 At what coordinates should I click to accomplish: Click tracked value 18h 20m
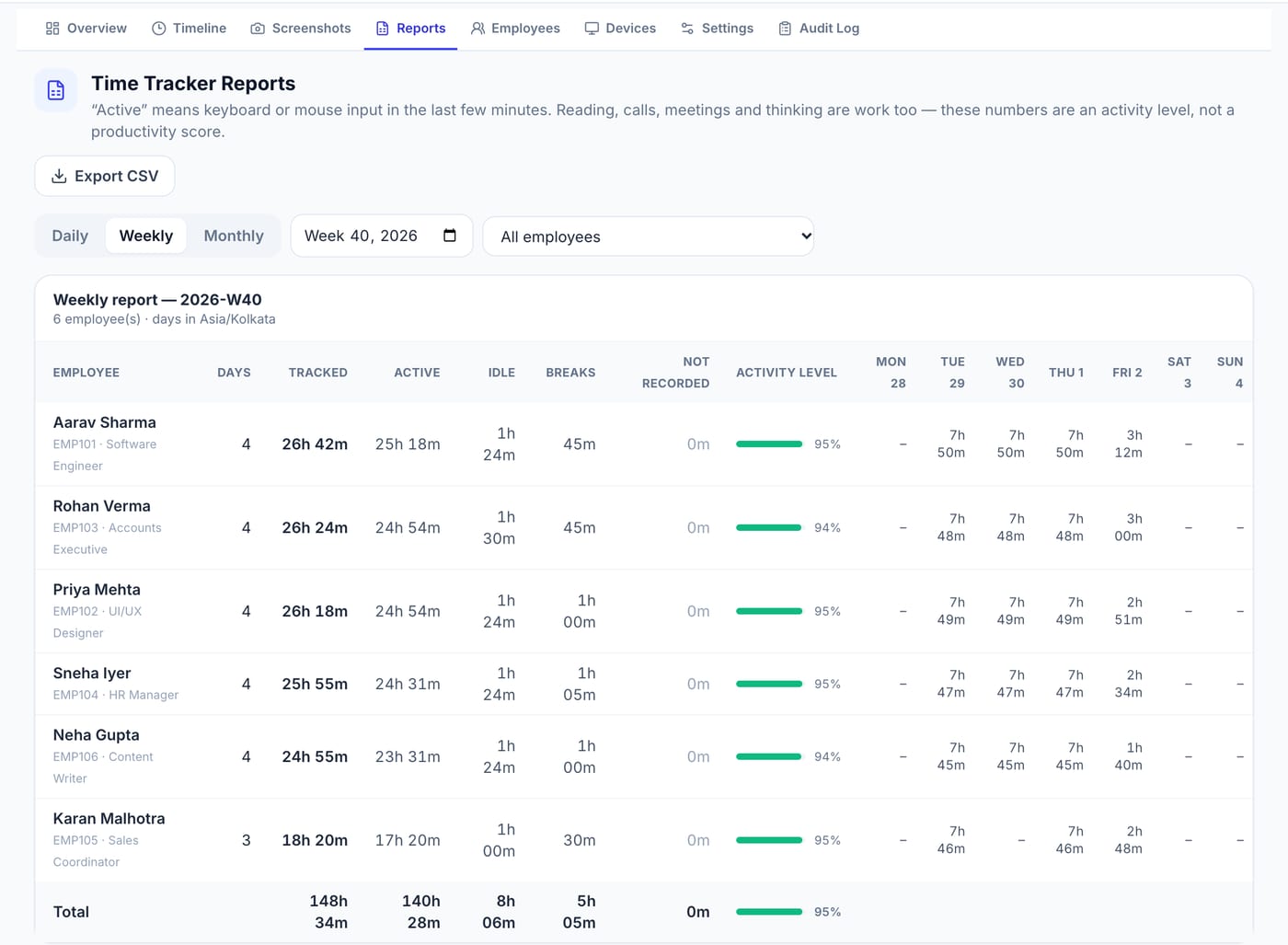pos(315,841)
